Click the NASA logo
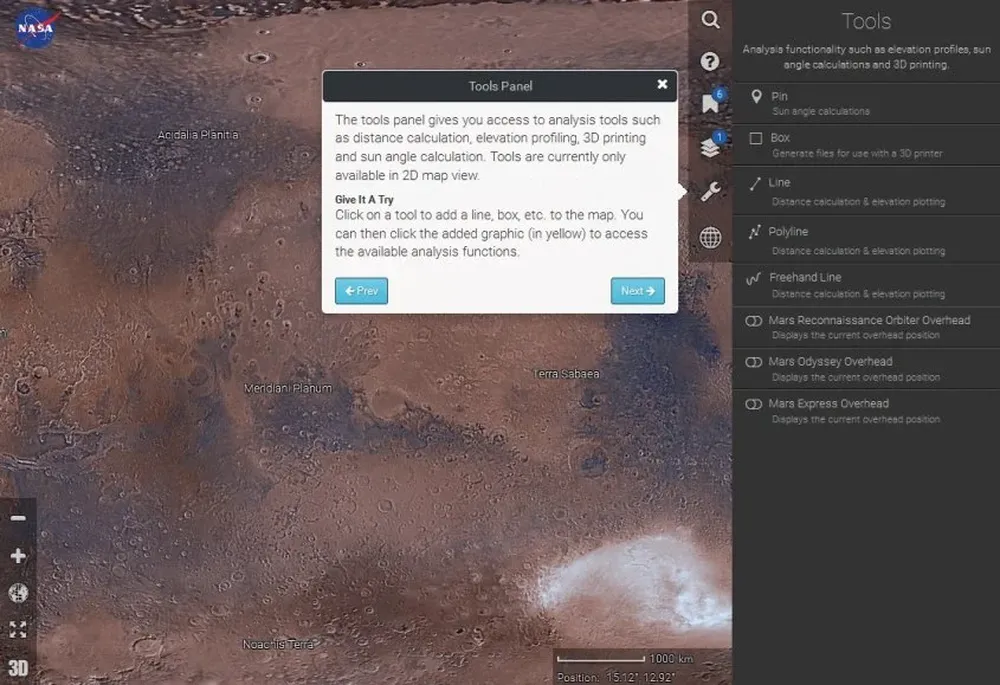 [x=34, y=28]
